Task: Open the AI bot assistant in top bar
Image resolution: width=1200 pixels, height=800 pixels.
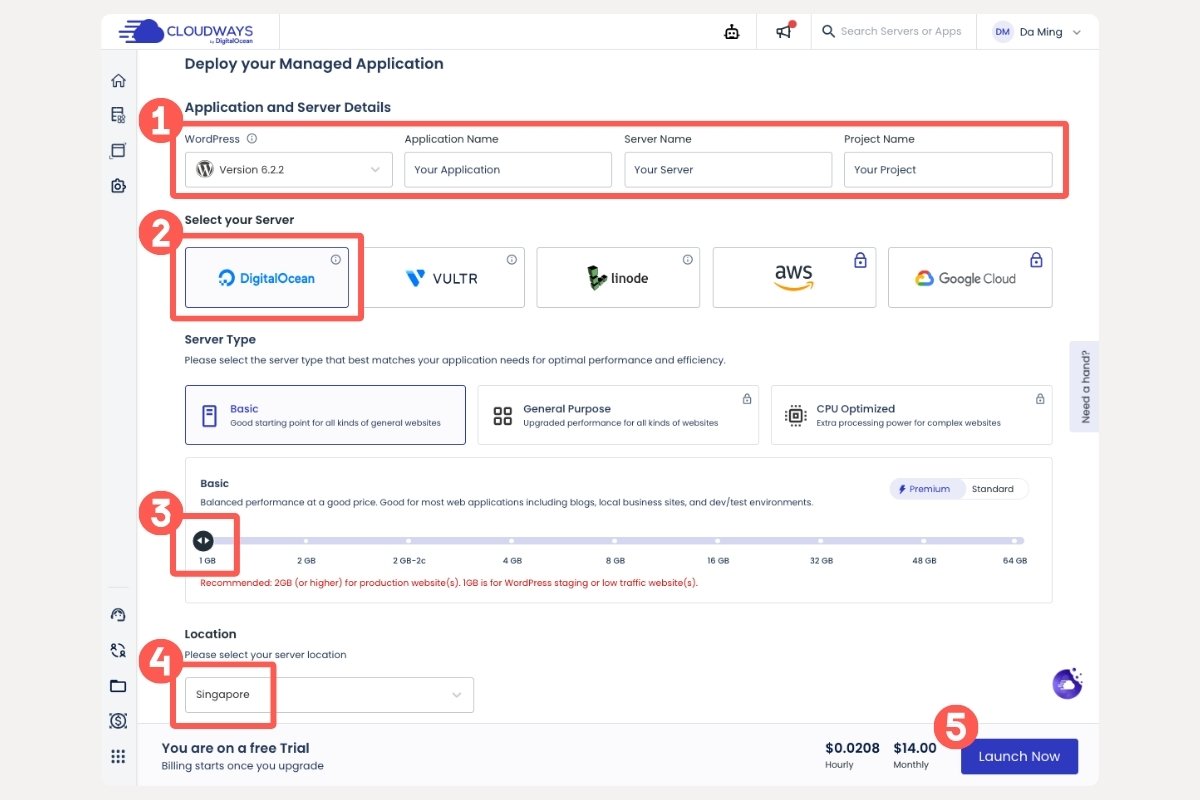Action: pyautogui.click(x=731, y=31)
